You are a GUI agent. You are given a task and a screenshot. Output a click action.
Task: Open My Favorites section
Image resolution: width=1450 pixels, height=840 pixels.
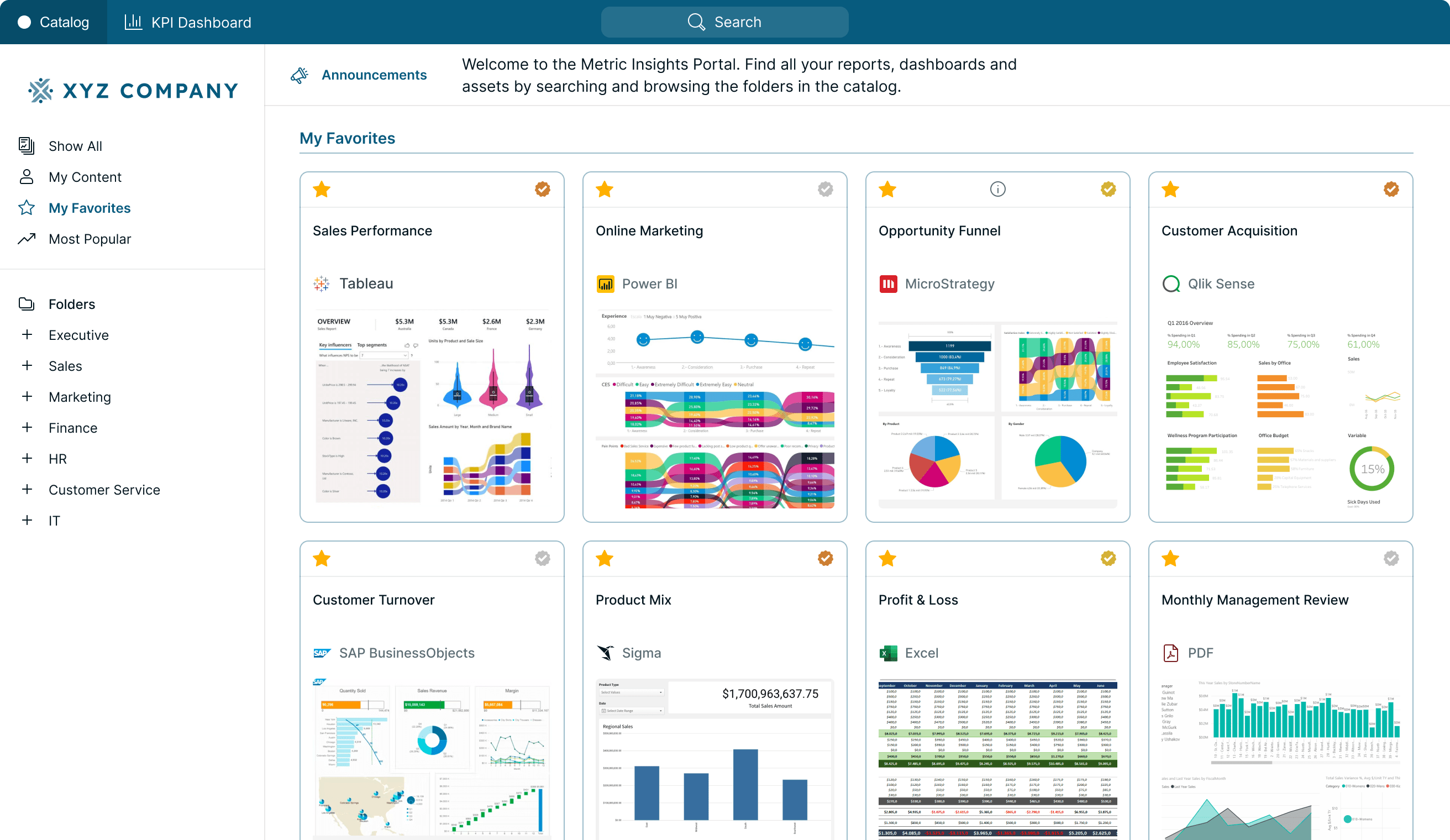(89, 208)
